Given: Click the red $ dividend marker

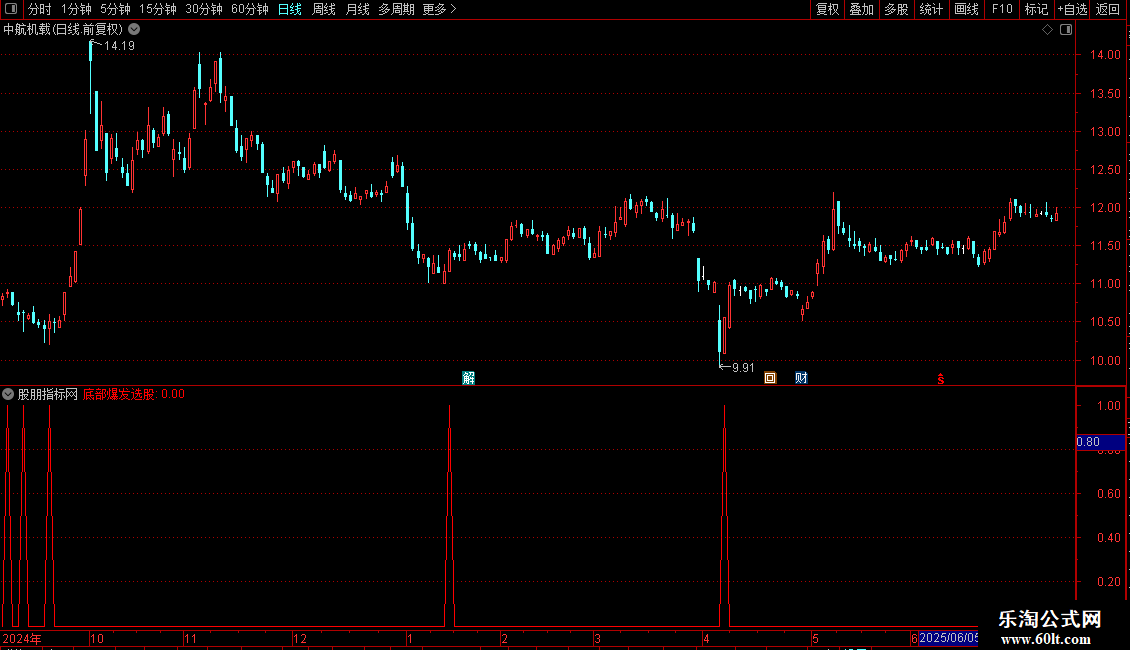Looking at the screenshot, I should tap(940, 378).
